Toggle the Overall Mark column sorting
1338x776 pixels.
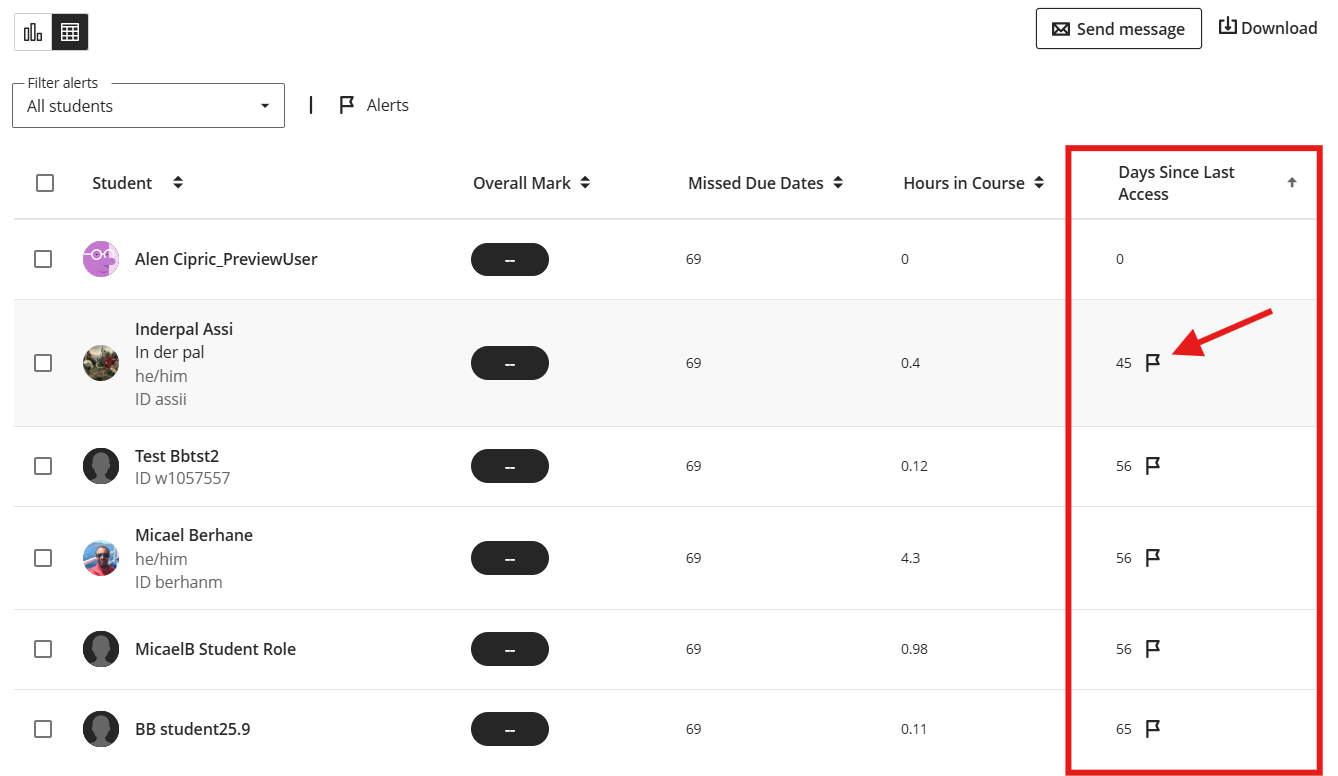tap(587, 182)
